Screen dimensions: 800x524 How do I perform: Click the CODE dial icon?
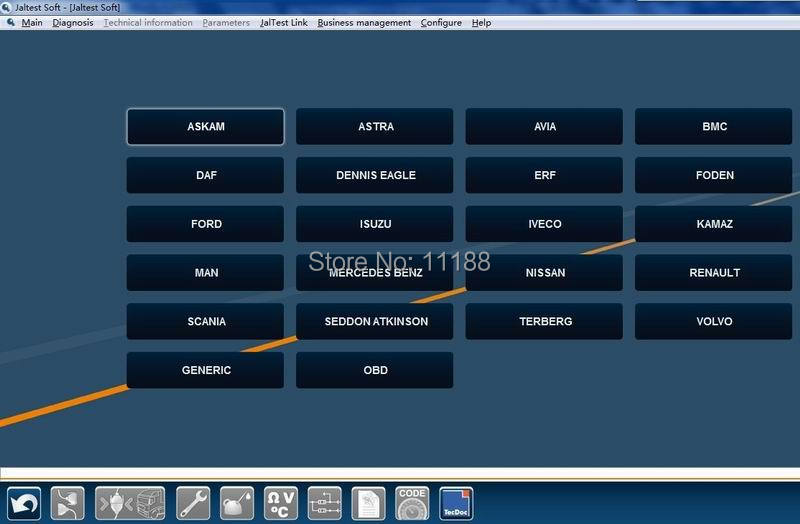coord(412,503)
